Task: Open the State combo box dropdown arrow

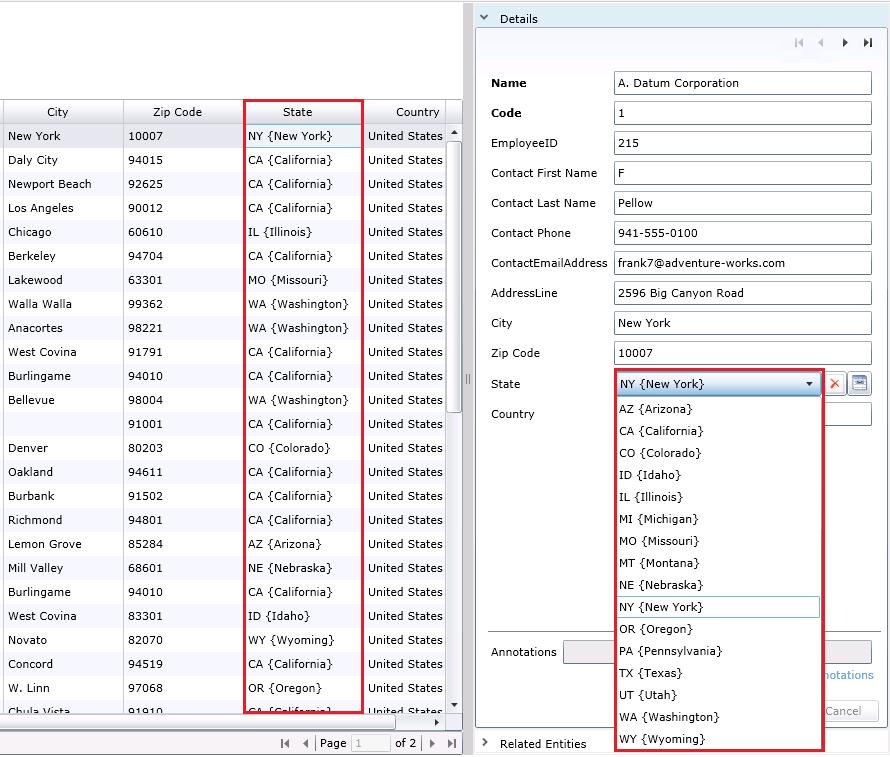Action: coord(809,383)
